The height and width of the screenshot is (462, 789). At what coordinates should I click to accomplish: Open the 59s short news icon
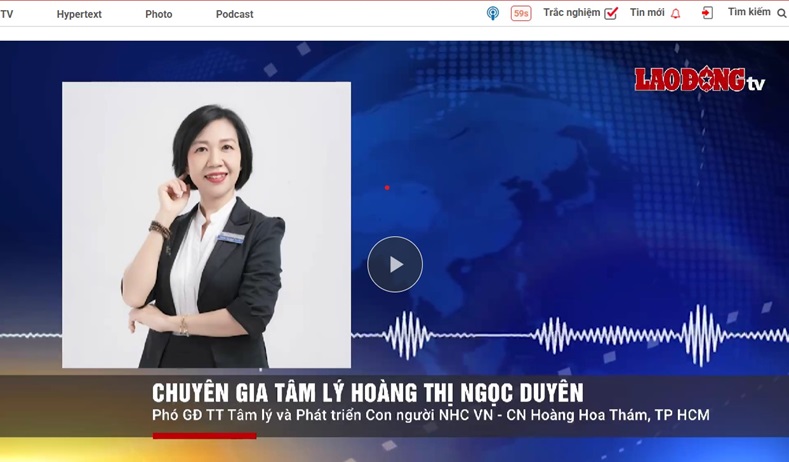click(521, 13)
